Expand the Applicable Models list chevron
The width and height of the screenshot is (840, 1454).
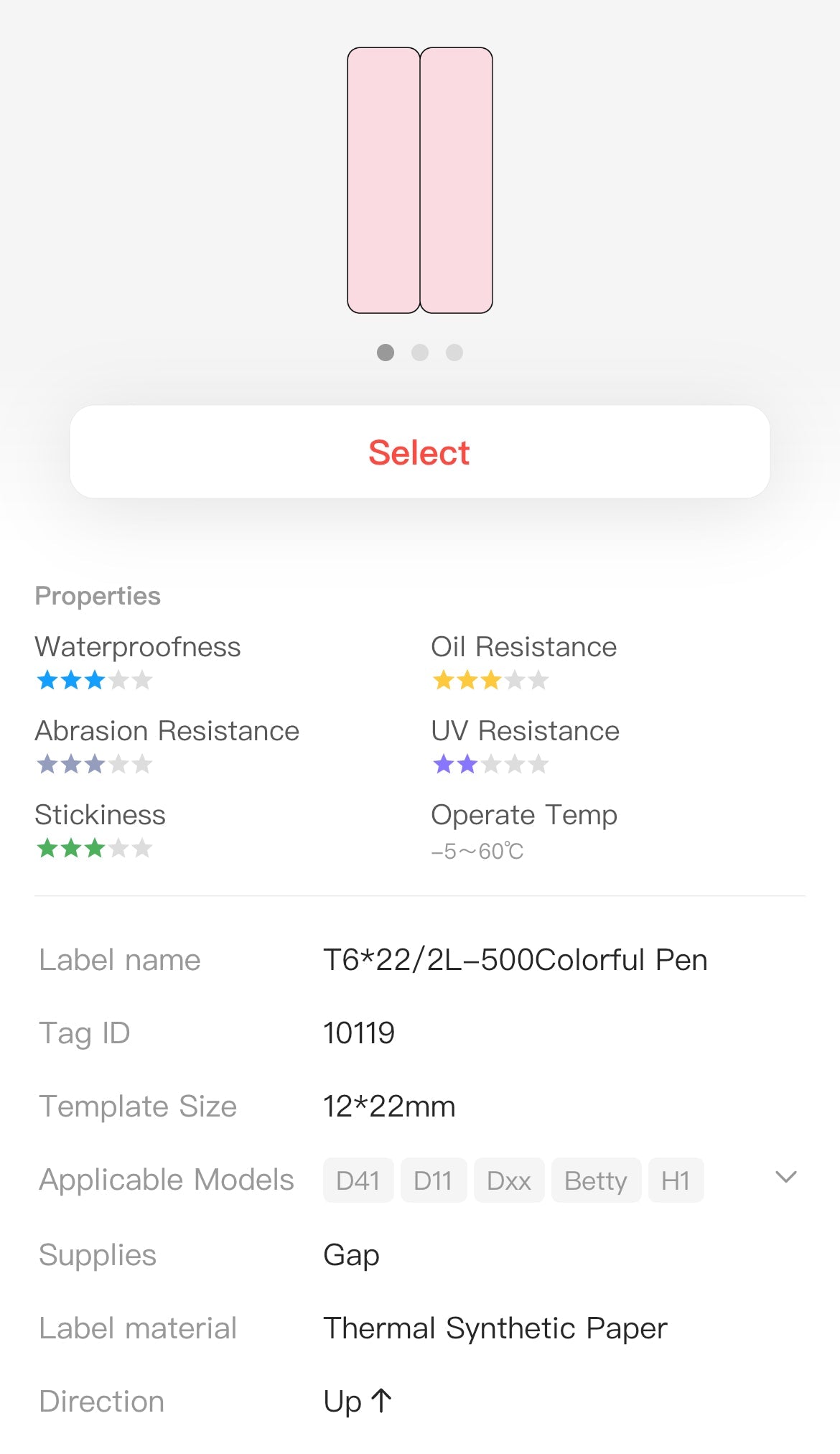(x=786, y=1178)
